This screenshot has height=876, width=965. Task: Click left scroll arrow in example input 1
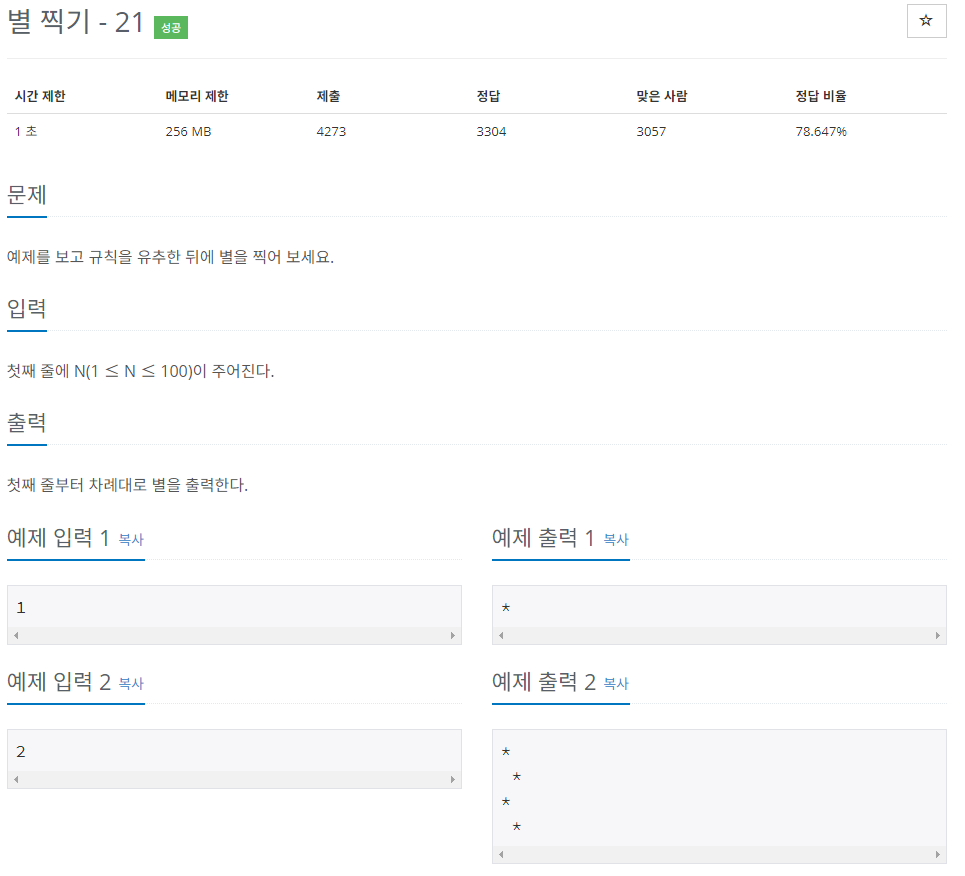pos(16,635)
